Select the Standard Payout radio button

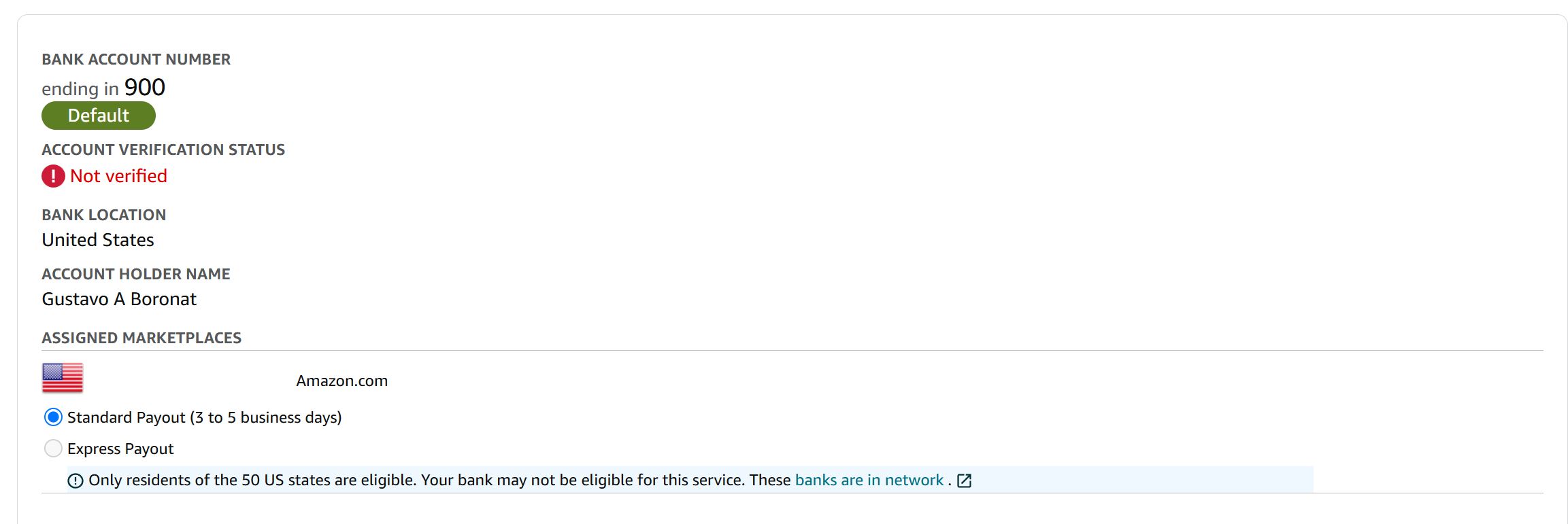coord(53,417)
